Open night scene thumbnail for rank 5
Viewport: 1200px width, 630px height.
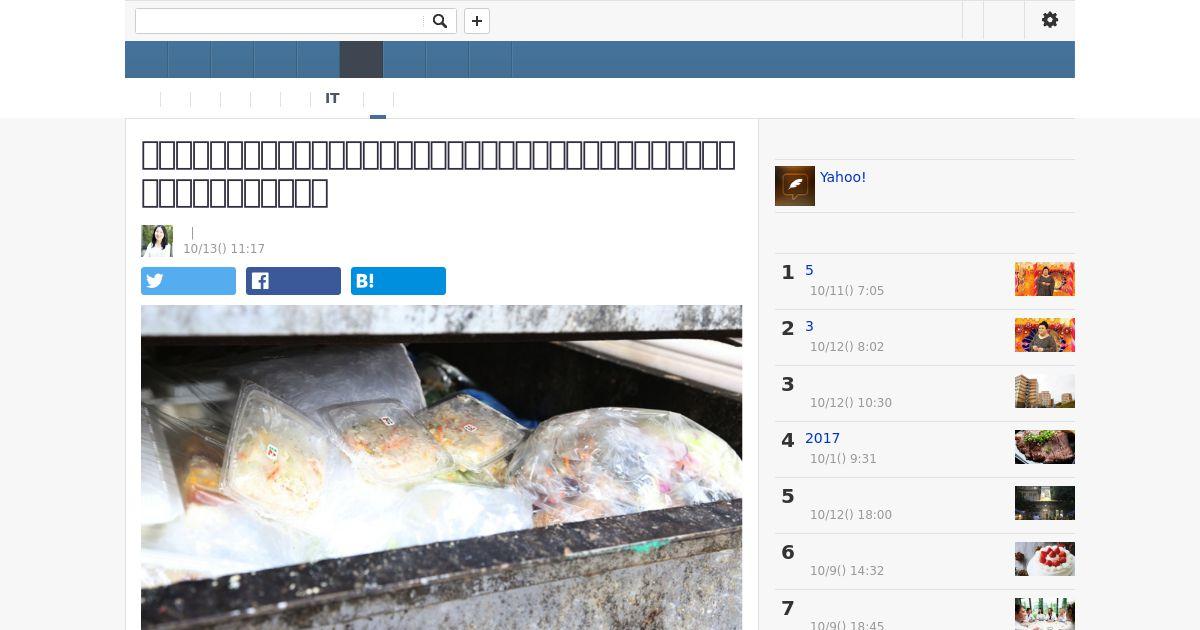(x=1045, y=503)
